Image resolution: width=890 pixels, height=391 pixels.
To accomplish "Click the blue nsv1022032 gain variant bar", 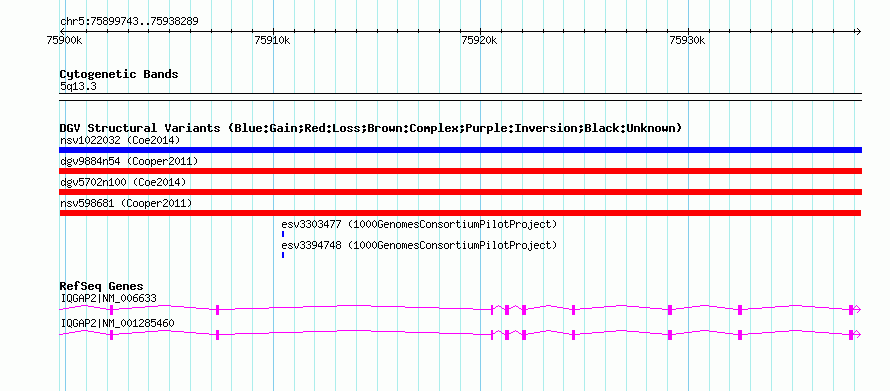I will pos(460,150).
